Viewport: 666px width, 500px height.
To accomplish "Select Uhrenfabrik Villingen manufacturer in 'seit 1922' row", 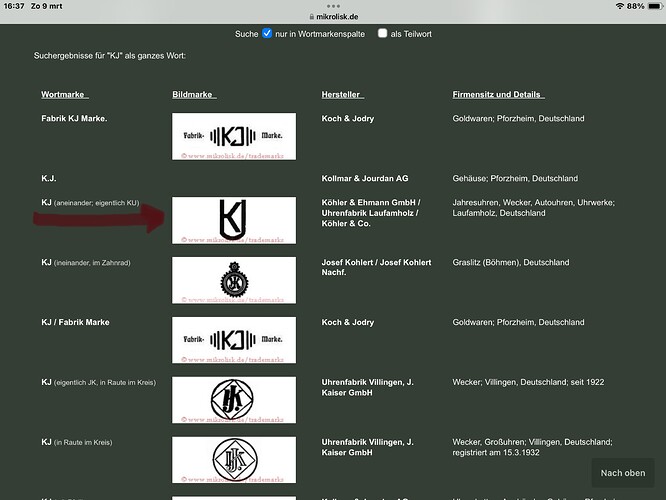I will coord(367,387).
